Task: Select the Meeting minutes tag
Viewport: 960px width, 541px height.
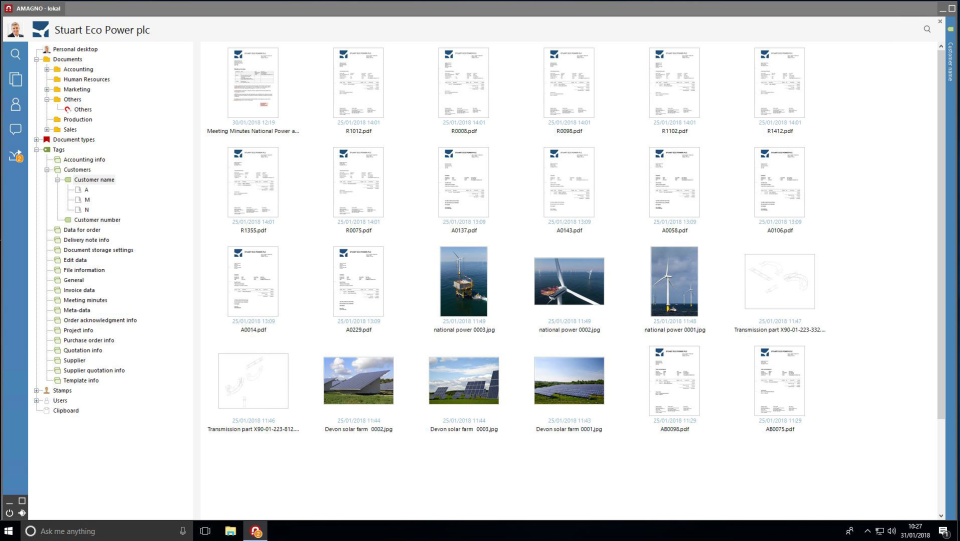Action: point(85,300)
